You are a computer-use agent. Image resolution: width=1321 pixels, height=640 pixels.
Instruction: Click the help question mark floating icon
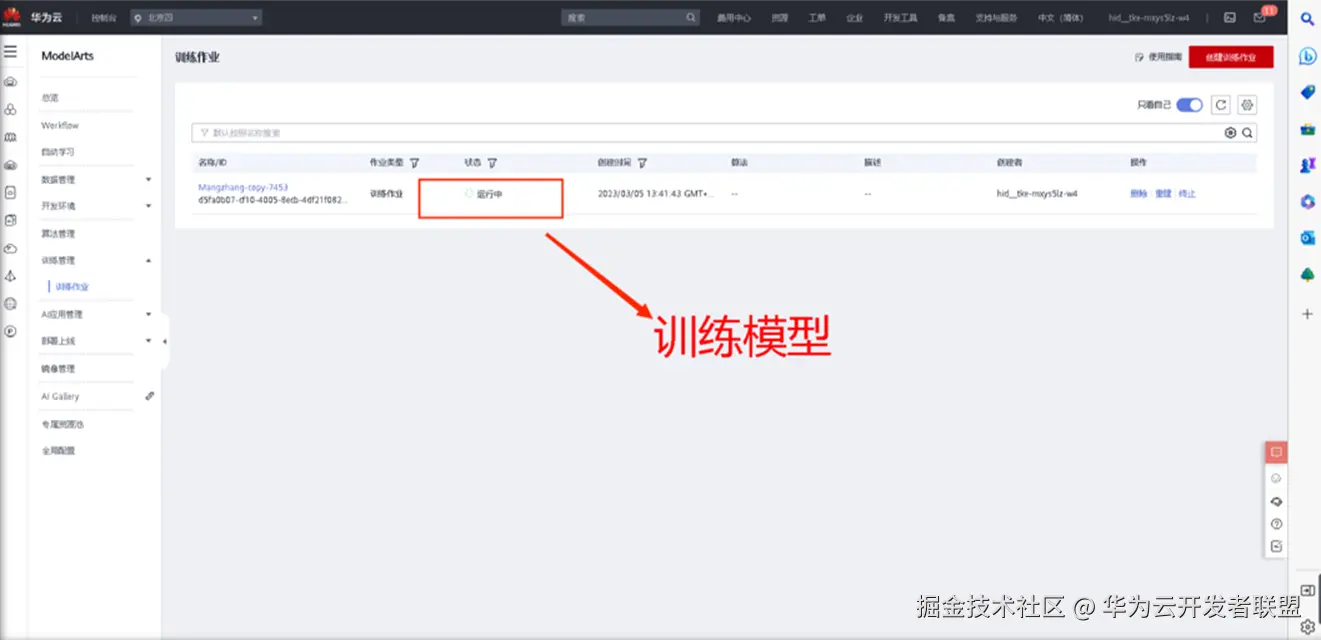(1276, 524)
